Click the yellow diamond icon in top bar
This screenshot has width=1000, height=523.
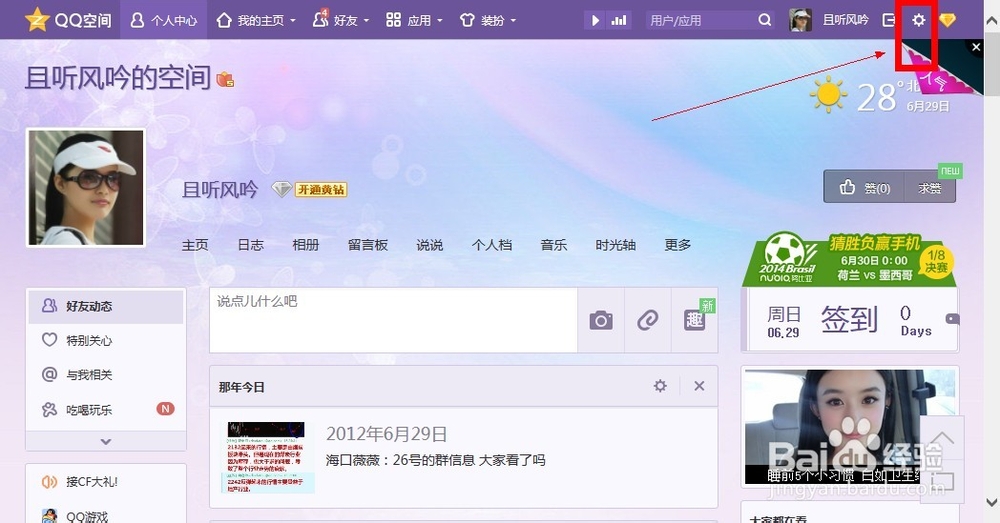[947, 20]
